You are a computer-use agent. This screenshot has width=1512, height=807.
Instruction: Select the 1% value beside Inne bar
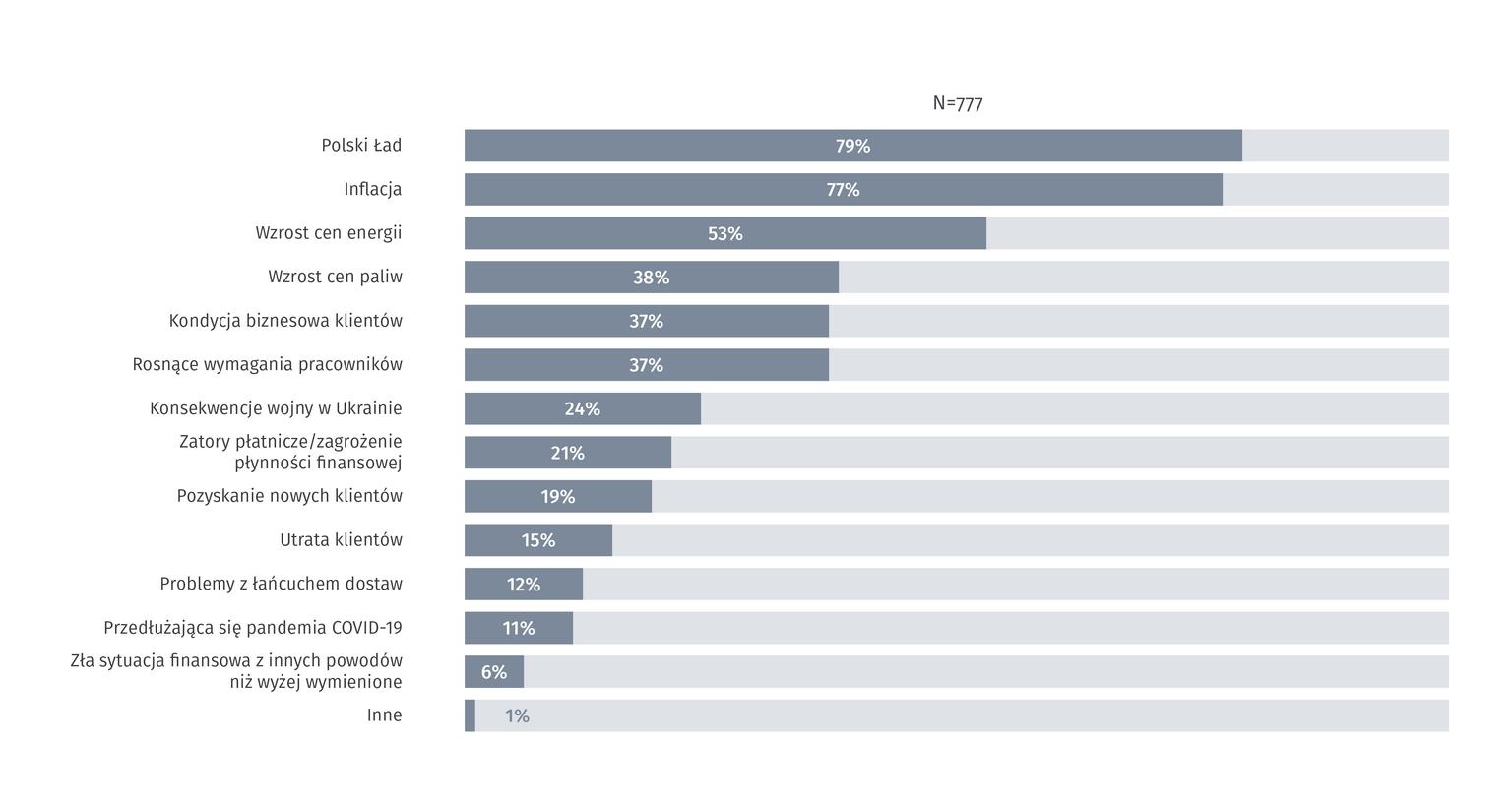click(x=517, y=716)
